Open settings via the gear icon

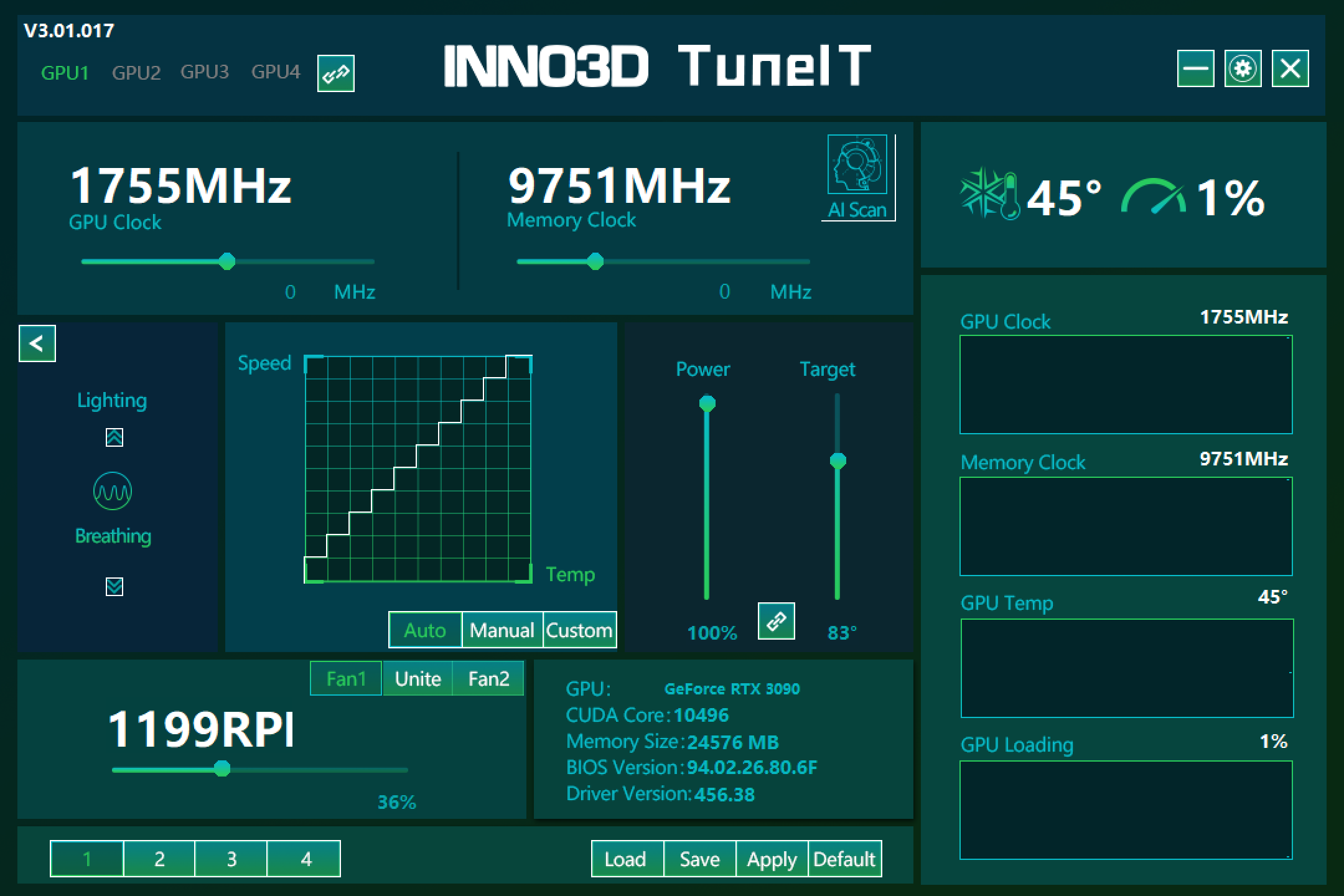pos(1243,68)
